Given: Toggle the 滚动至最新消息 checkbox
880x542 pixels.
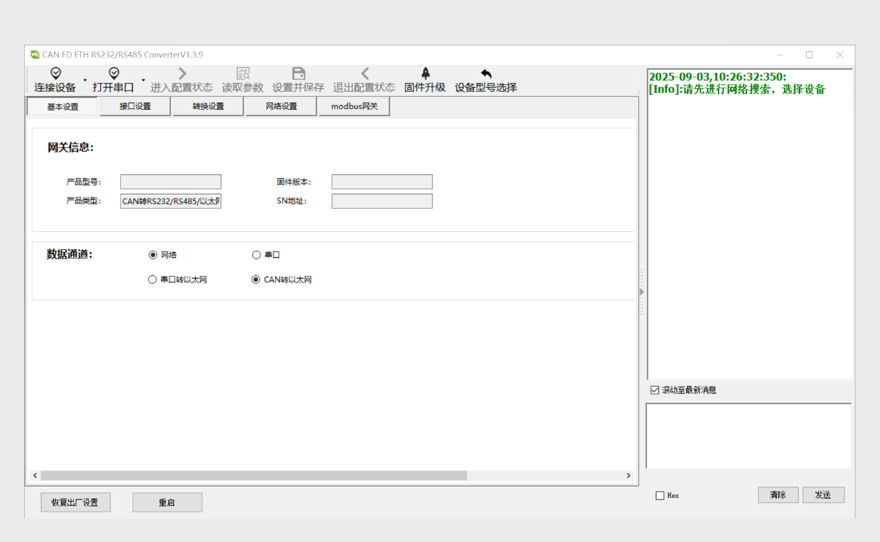Looking at the screenshot, I should click(x=655, y=390).
